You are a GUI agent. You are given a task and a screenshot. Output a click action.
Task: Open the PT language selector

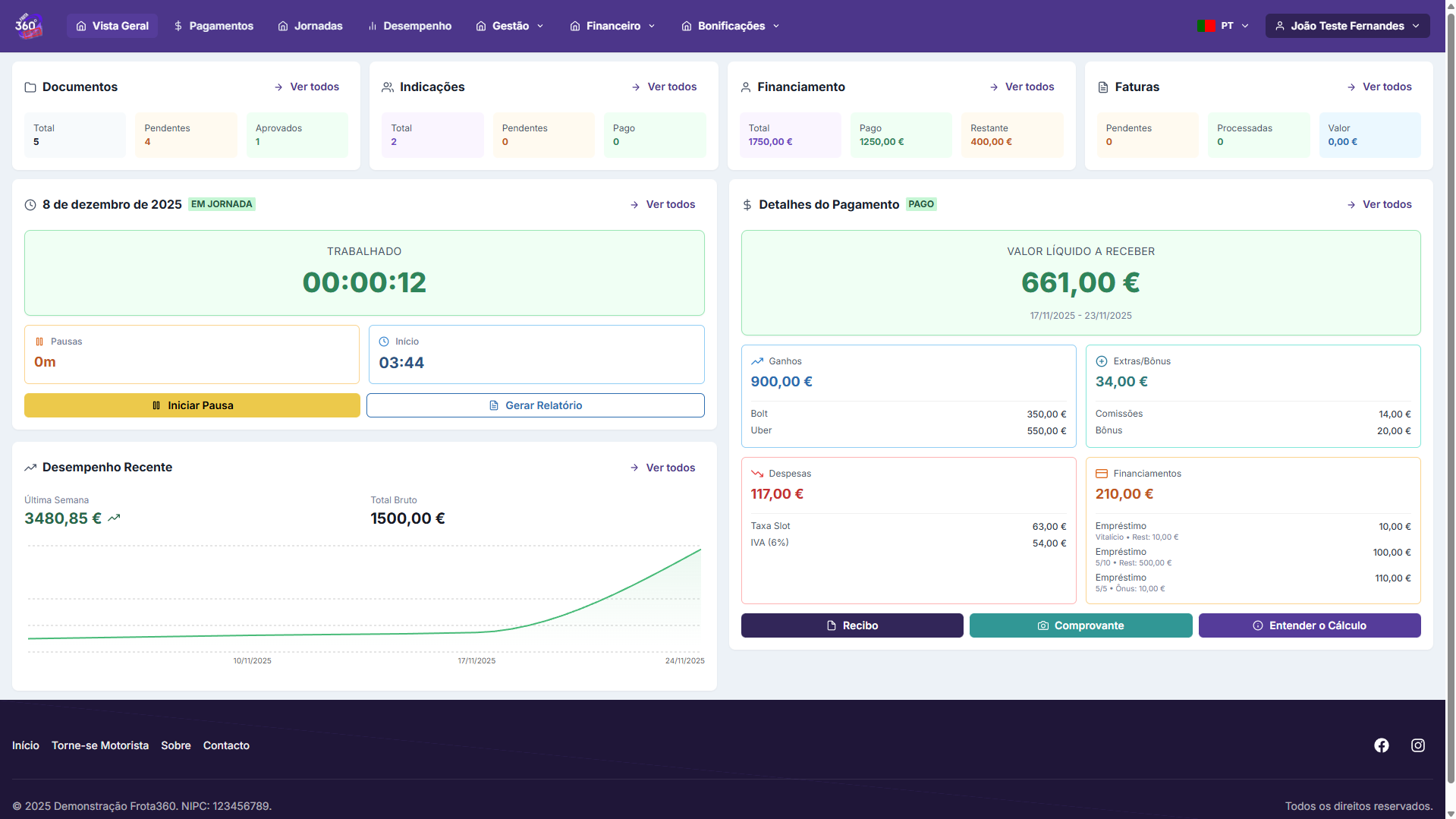(x=1223, y=26)
